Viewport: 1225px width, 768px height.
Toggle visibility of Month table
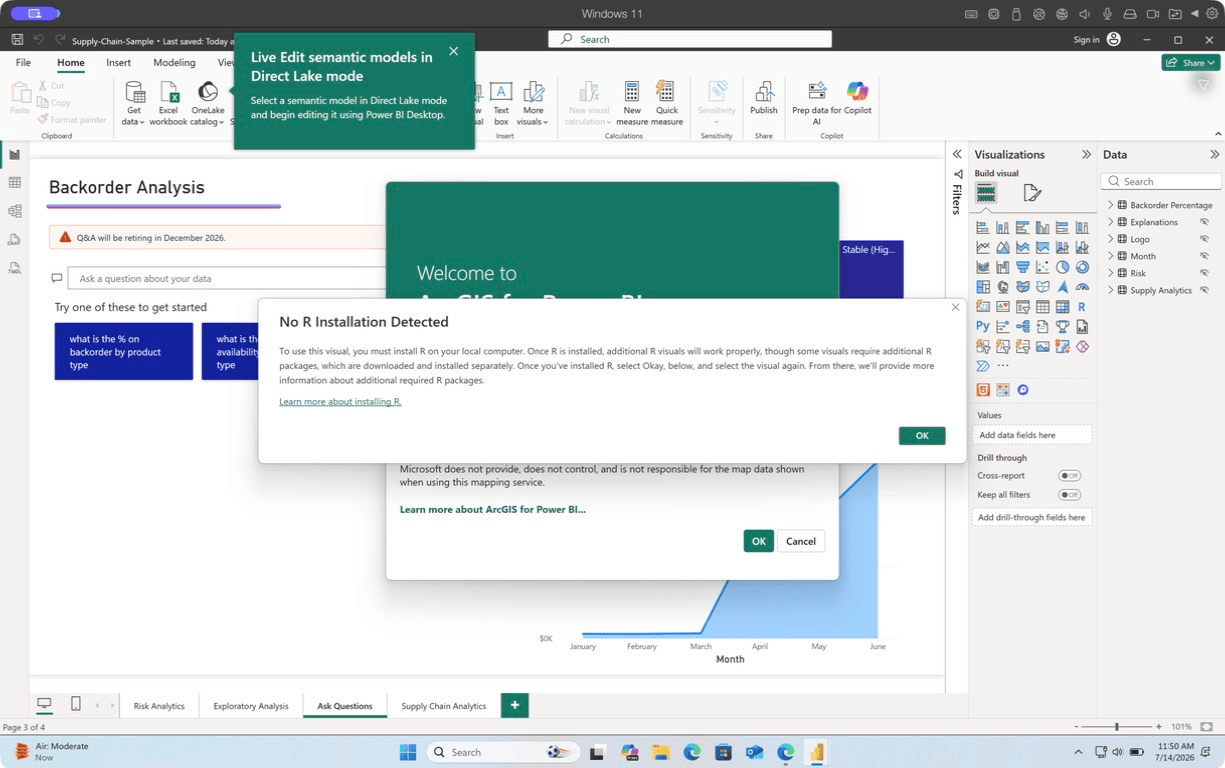[x=1204, y=256]
